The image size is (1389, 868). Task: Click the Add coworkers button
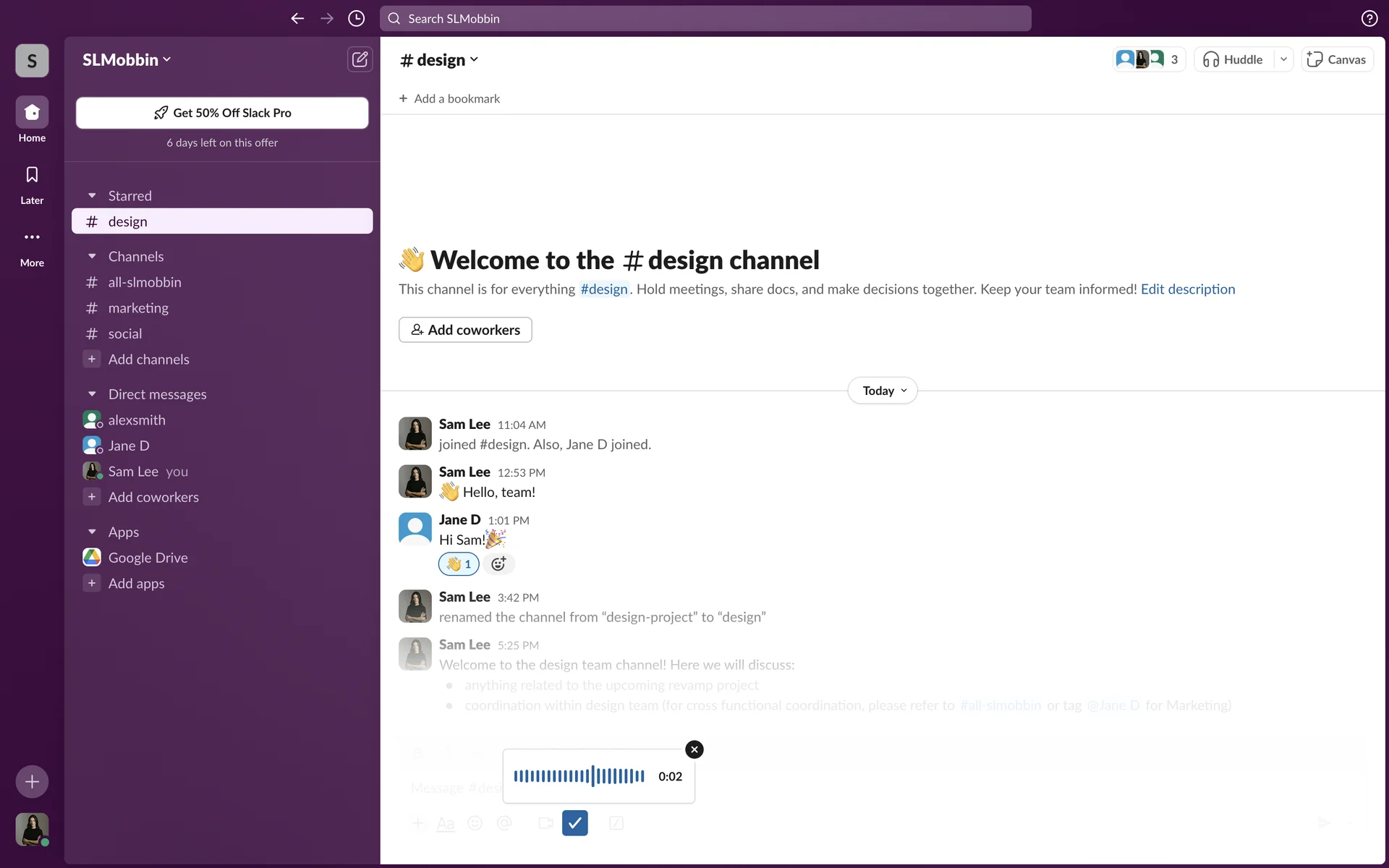tap(465, 330)
